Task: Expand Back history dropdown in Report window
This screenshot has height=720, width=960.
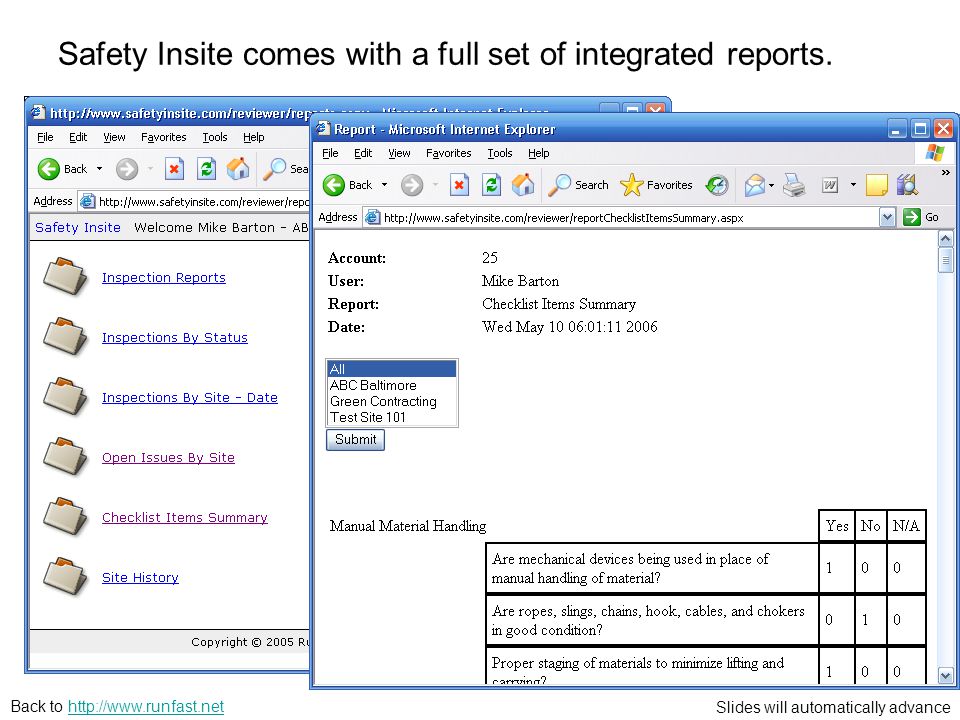Action: pyautogui.click(x=384, y=185)
